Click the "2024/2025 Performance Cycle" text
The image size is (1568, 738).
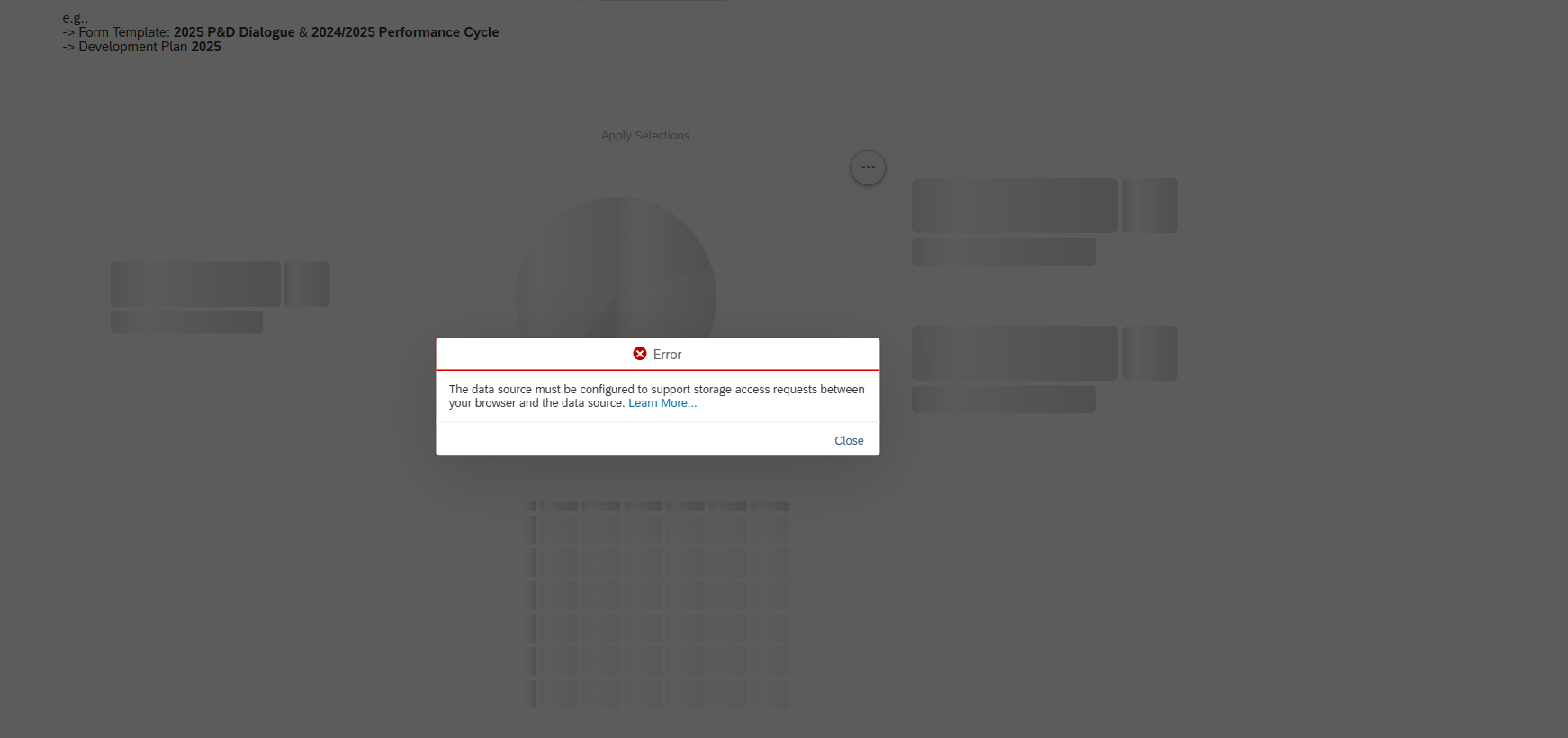(405, 32)
